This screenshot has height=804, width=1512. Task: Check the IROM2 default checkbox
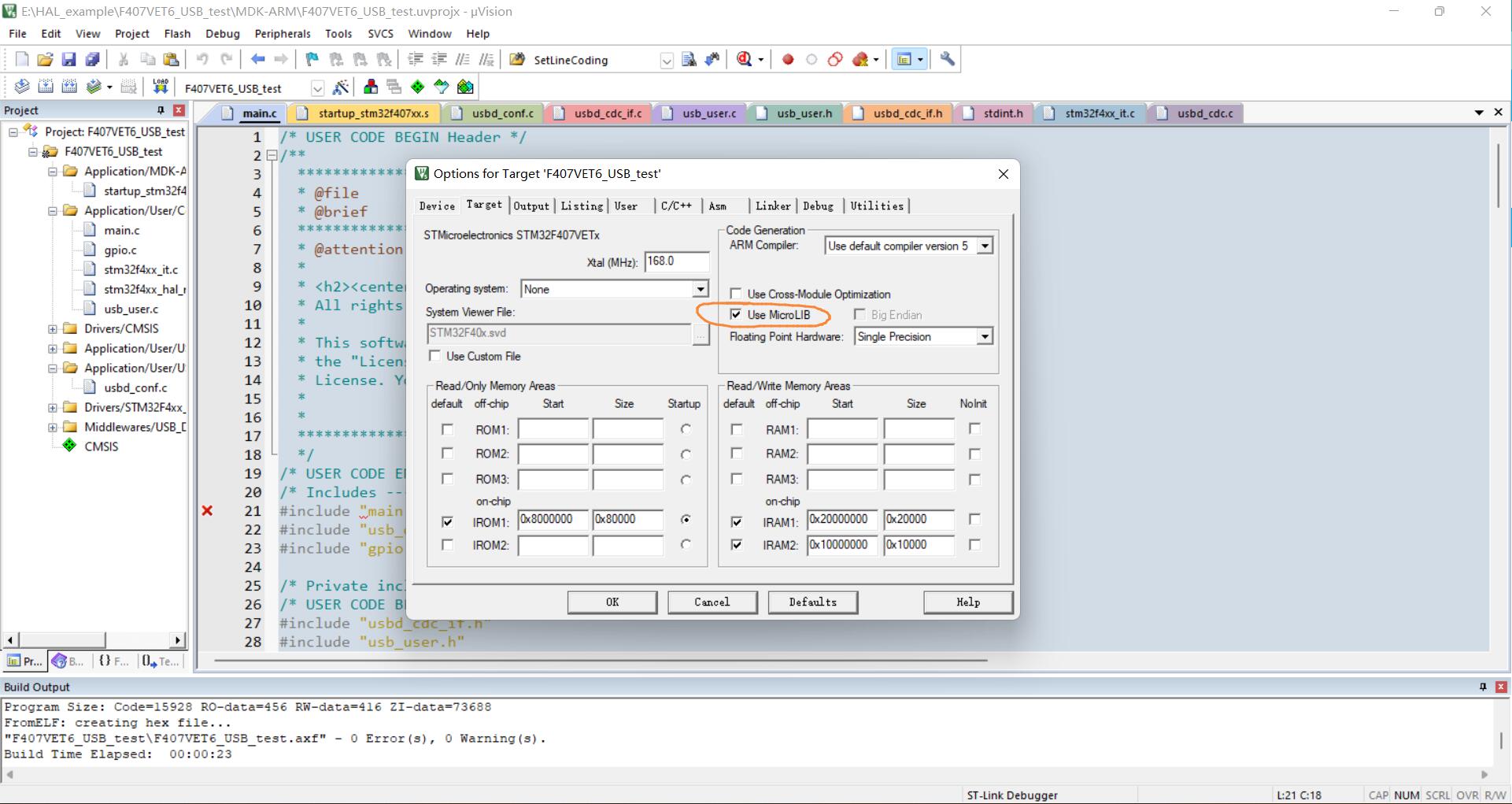[x=447, y=544]
